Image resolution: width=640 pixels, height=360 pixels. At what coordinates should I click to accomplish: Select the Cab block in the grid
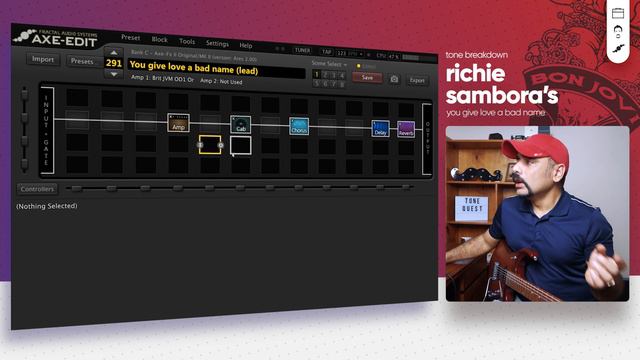click(240, 124)
